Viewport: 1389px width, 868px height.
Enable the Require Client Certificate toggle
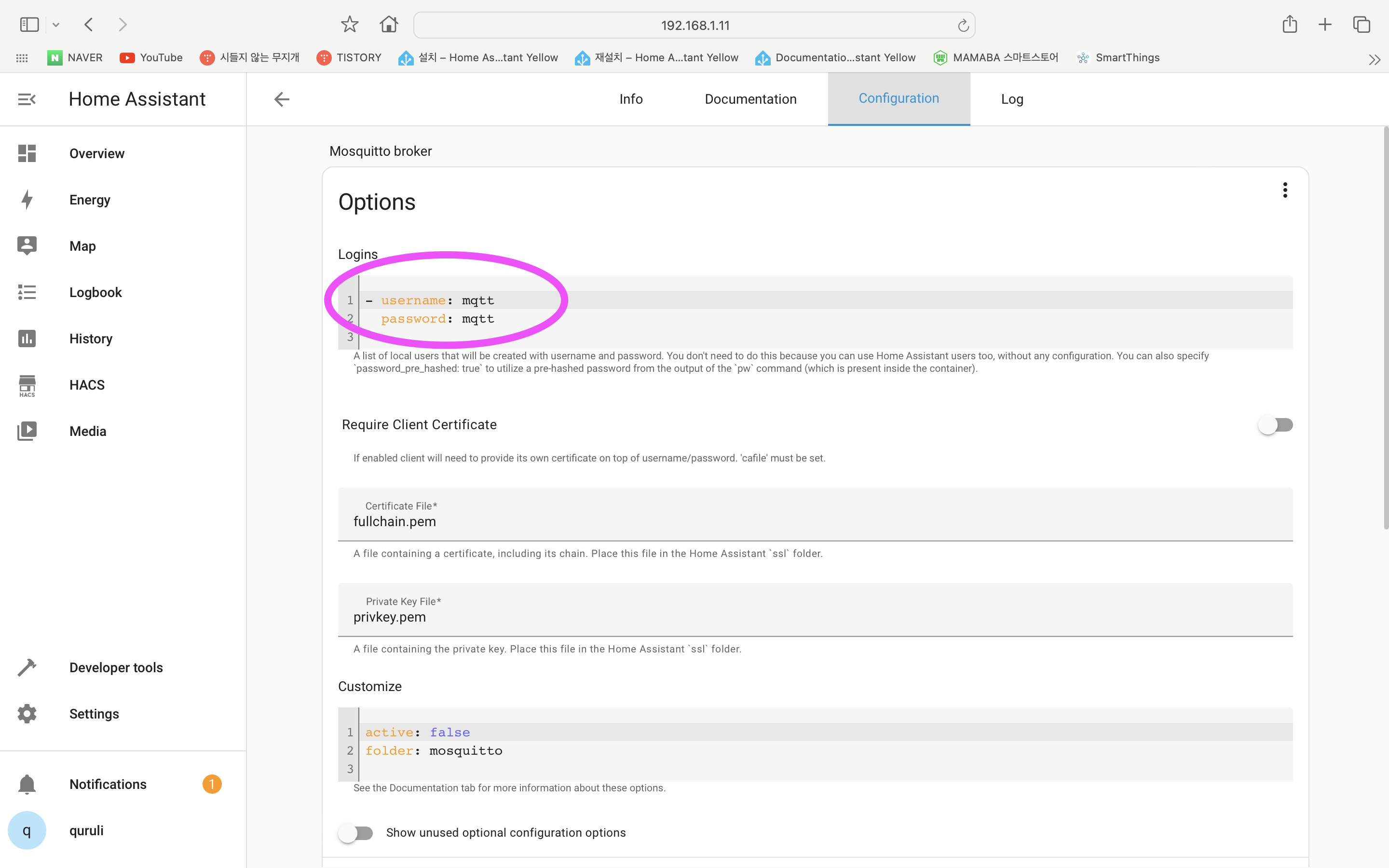click(x=1275, y=425)
